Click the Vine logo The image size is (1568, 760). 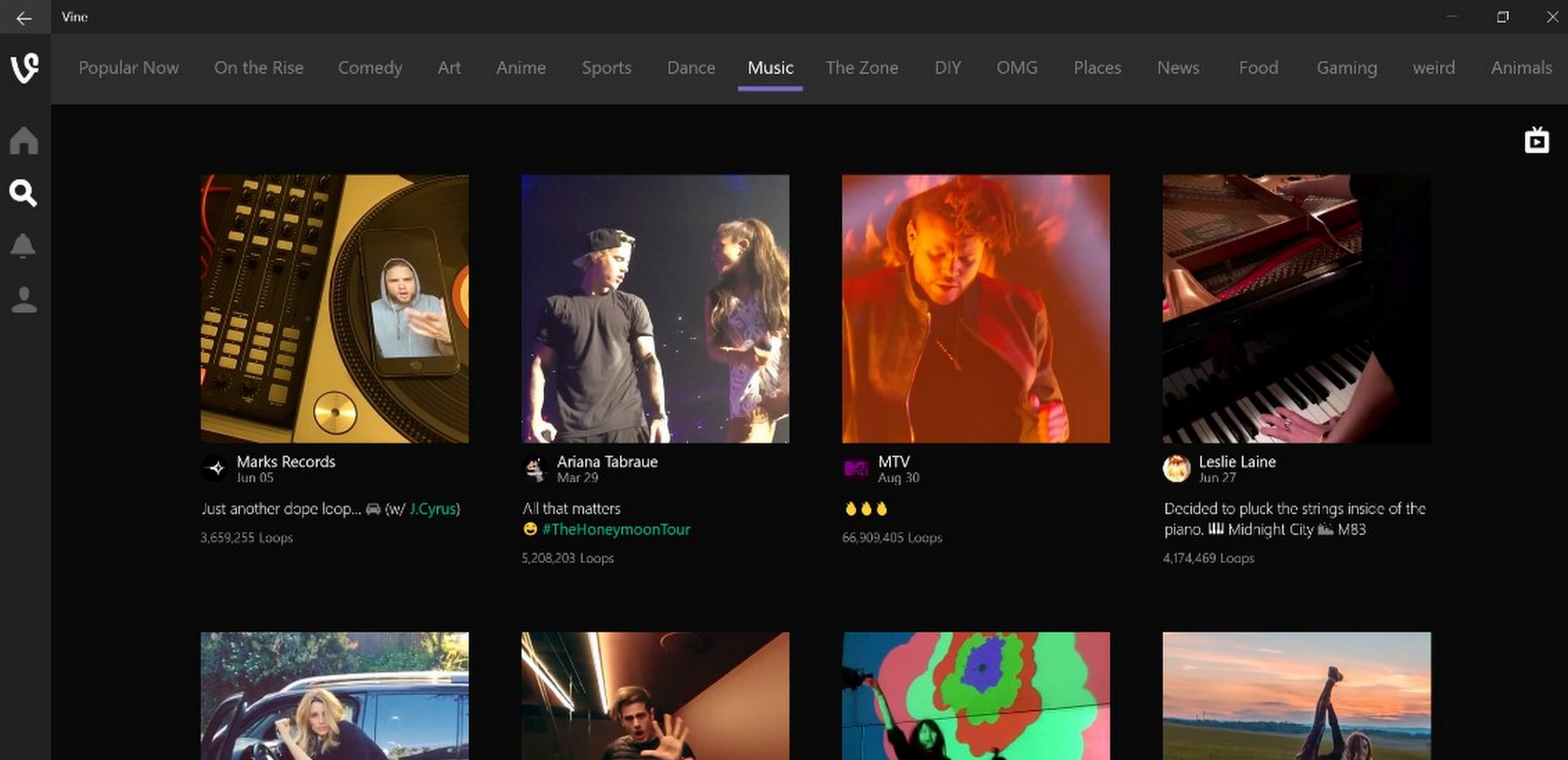24,68
